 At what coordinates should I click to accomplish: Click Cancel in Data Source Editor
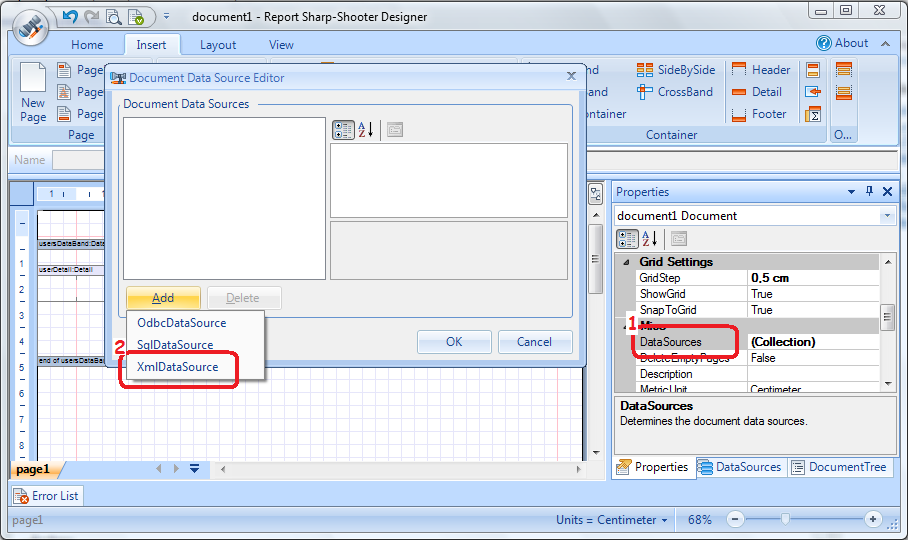(534, 341)
